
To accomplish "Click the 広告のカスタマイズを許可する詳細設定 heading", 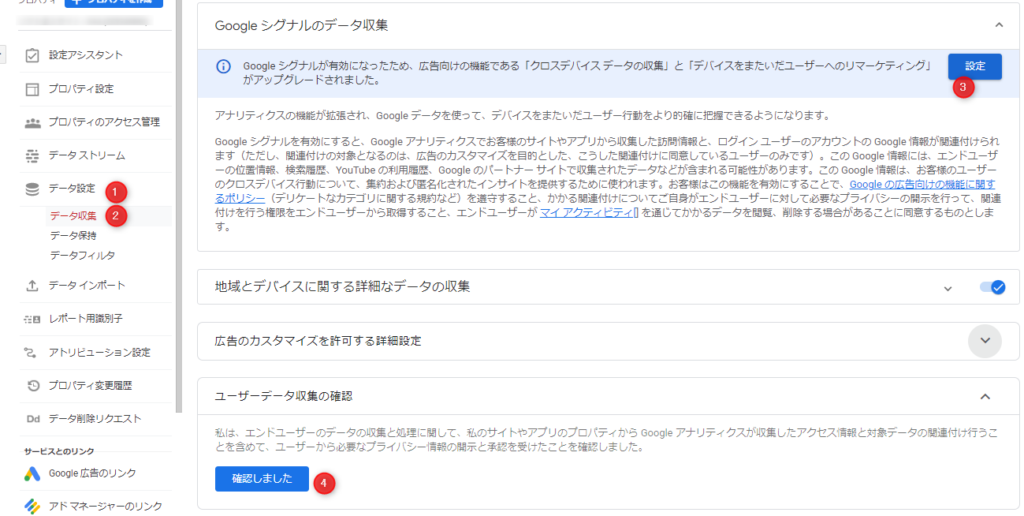I will tap(318, 341).
